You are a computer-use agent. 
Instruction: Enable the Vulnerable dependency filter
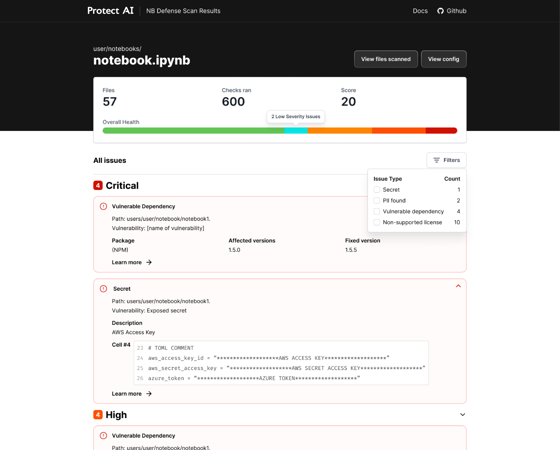[376, 211]
